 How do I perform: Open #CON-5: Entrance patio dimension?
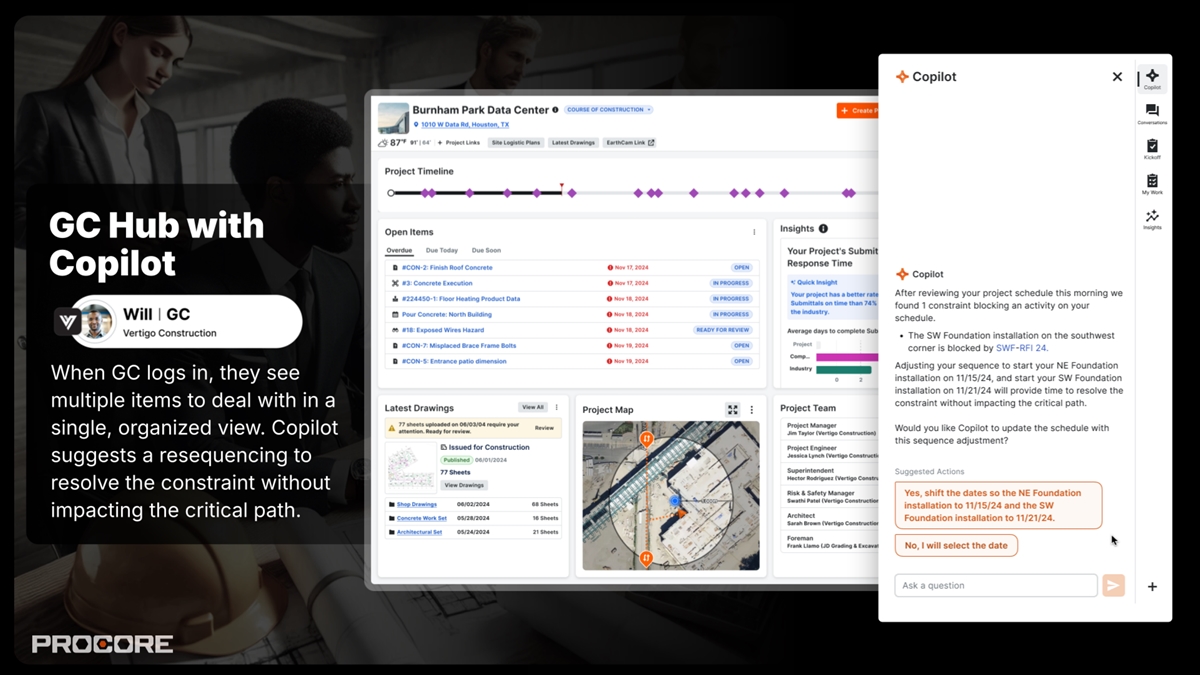coord(453,361)
